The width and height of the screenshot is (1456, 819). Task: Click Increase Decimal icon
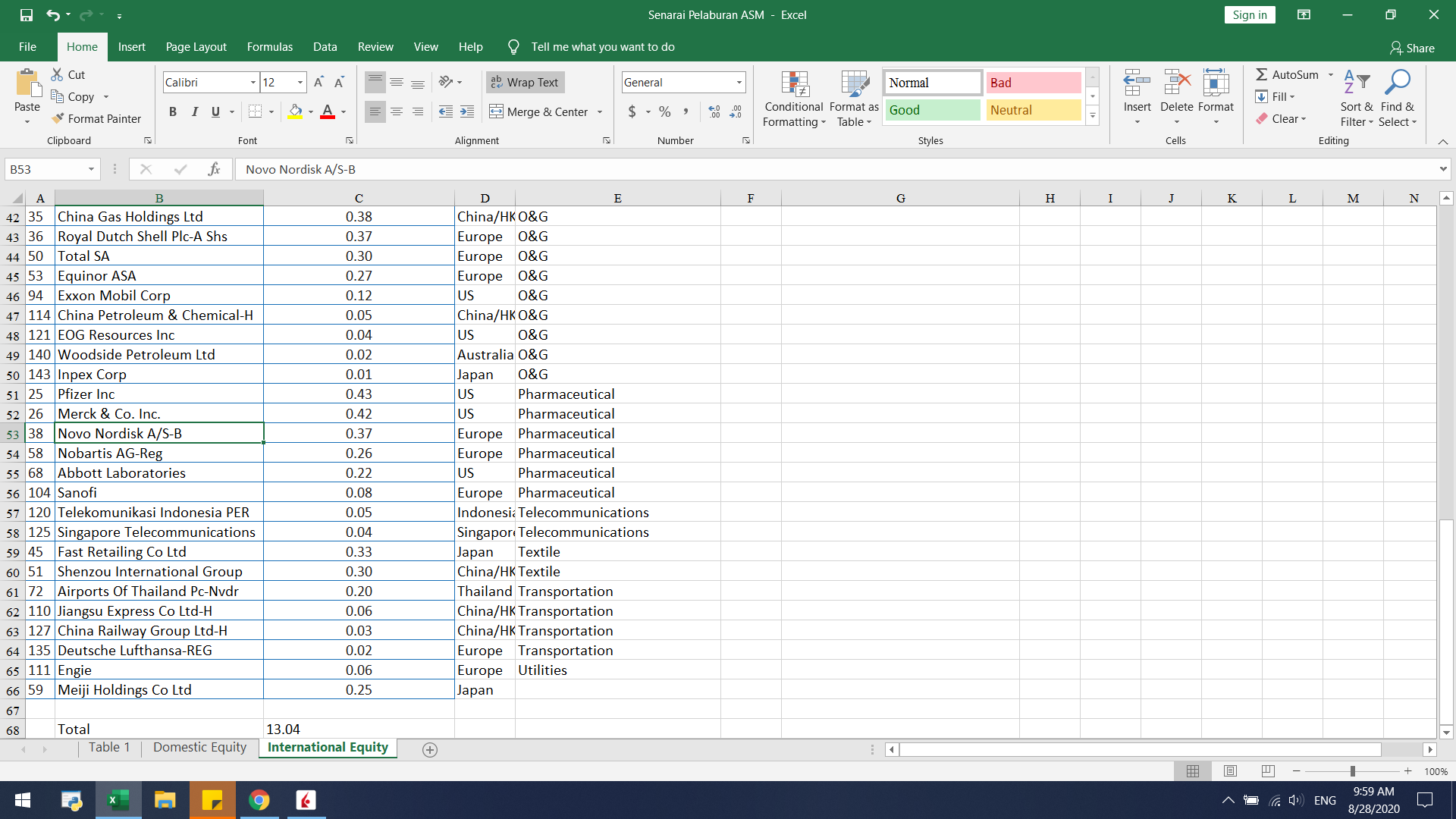pos(714,111)
